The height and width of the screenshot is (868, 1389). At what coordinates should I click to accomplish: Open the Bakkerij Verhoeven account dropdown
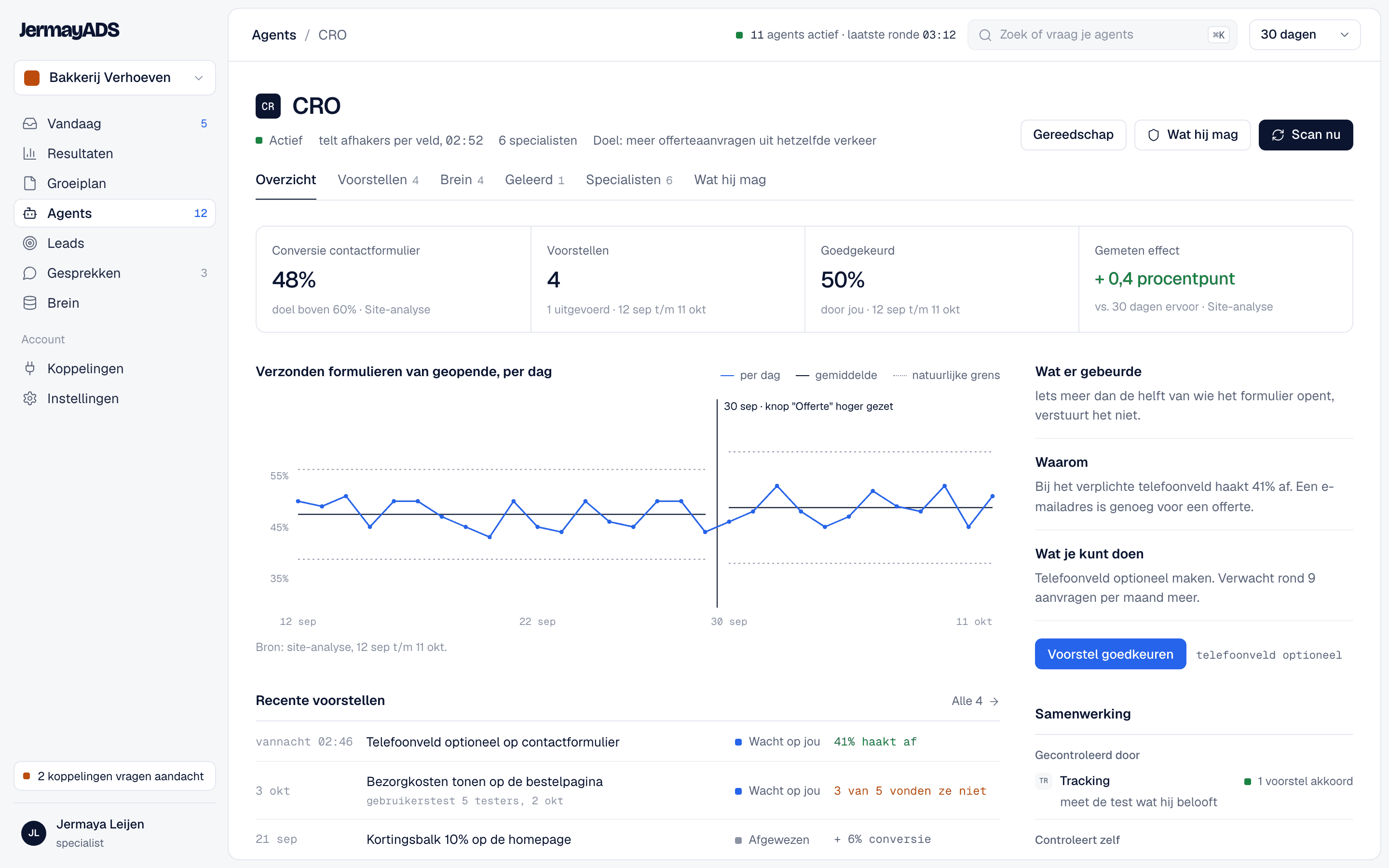pos(115,78)
